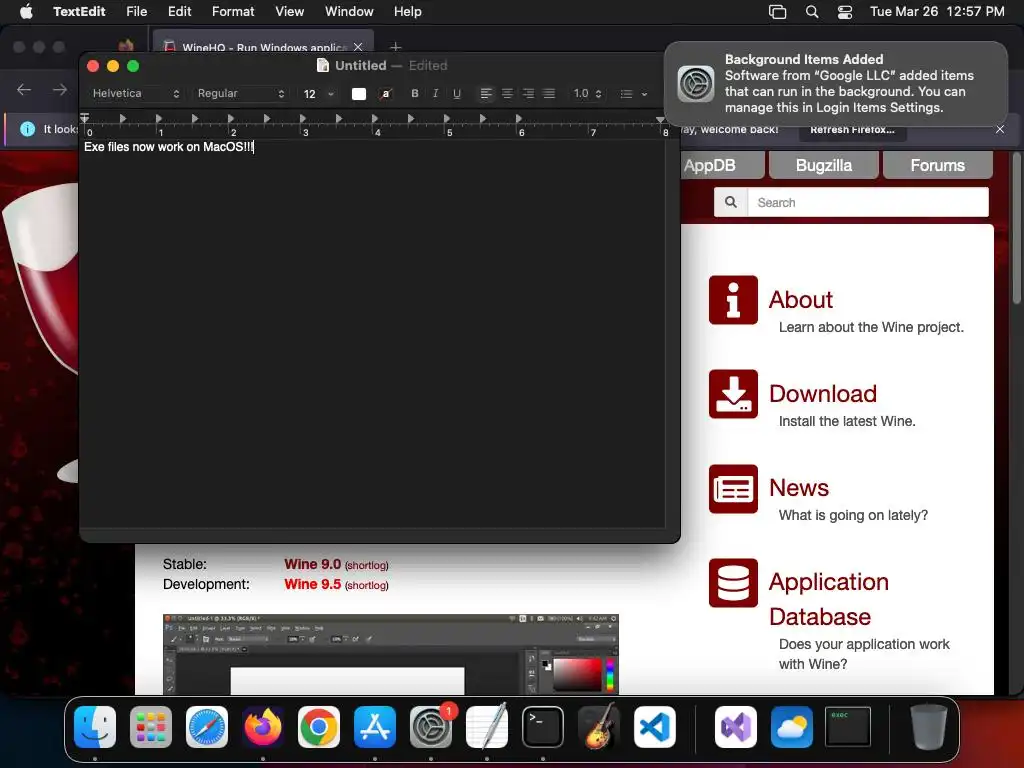Close the WineHQ Firefox tab
The height and width of the screenshot is (768, 1024).
358,47
